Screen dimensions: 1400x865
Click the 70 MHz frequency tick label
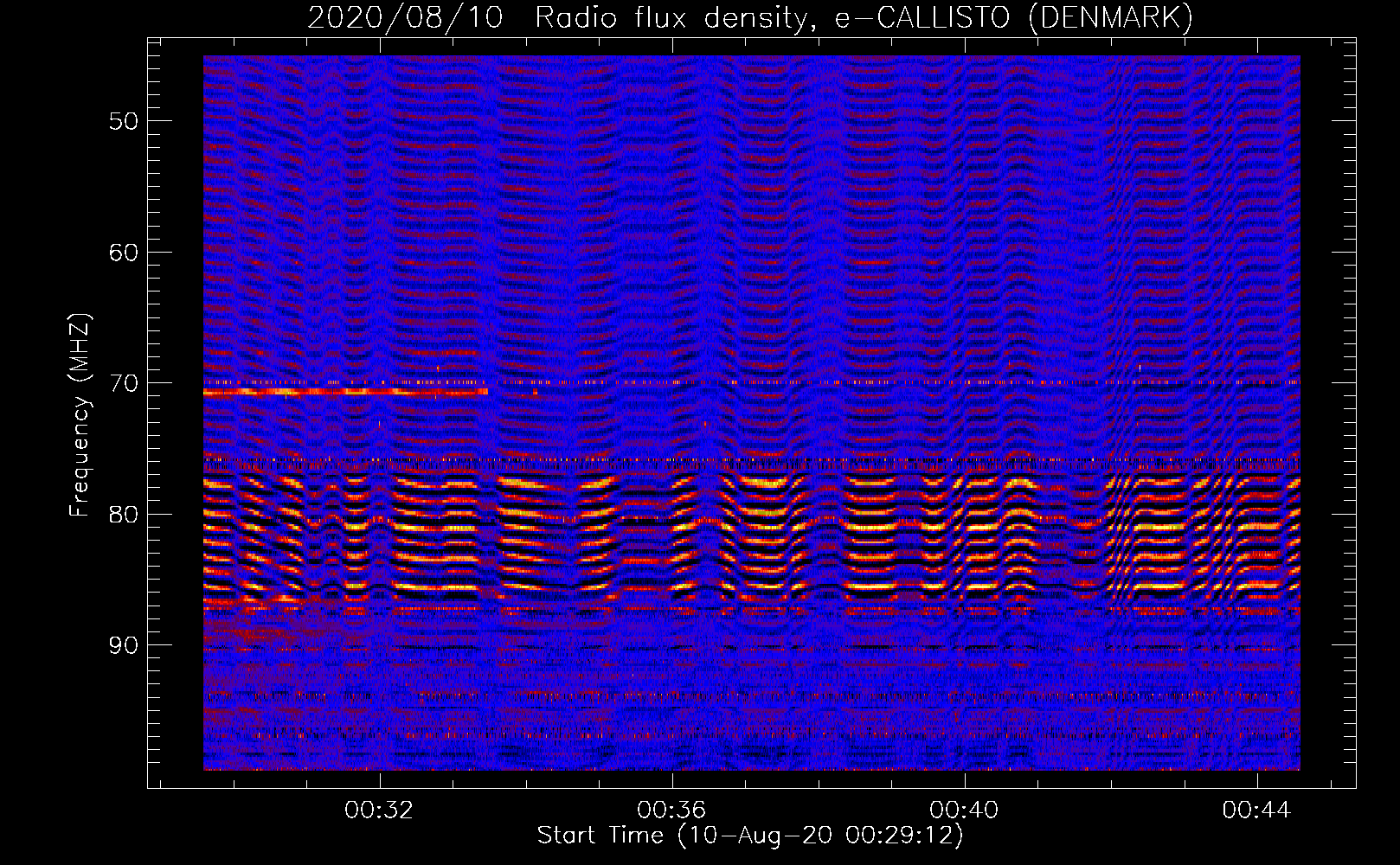tap(124, 383)
